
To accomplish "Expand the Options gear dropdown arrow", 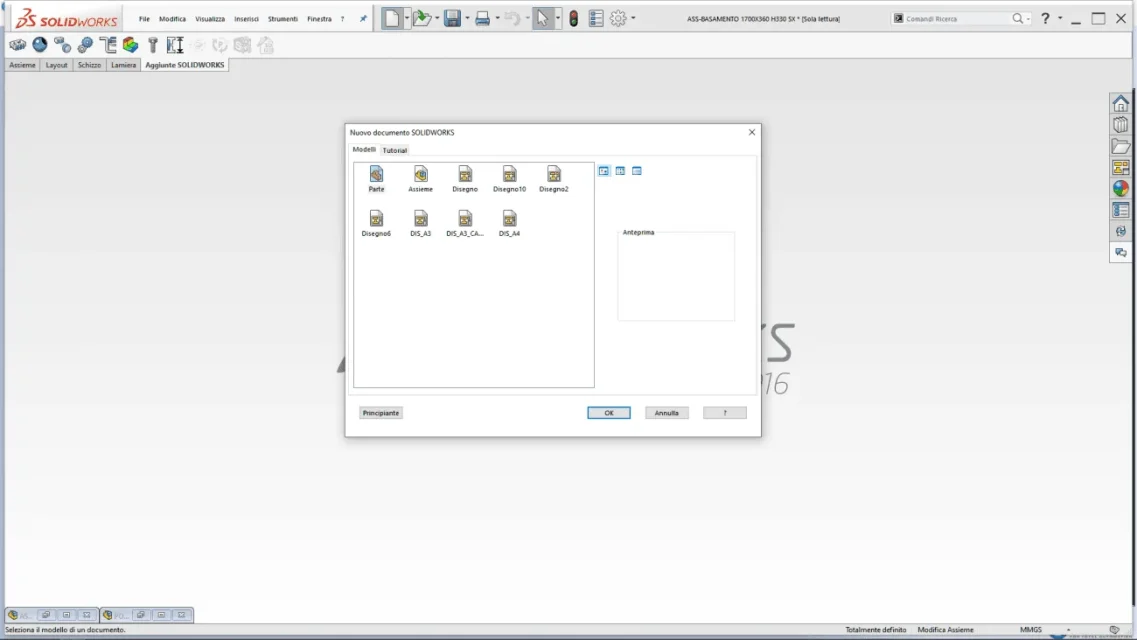I will point(633,19).
